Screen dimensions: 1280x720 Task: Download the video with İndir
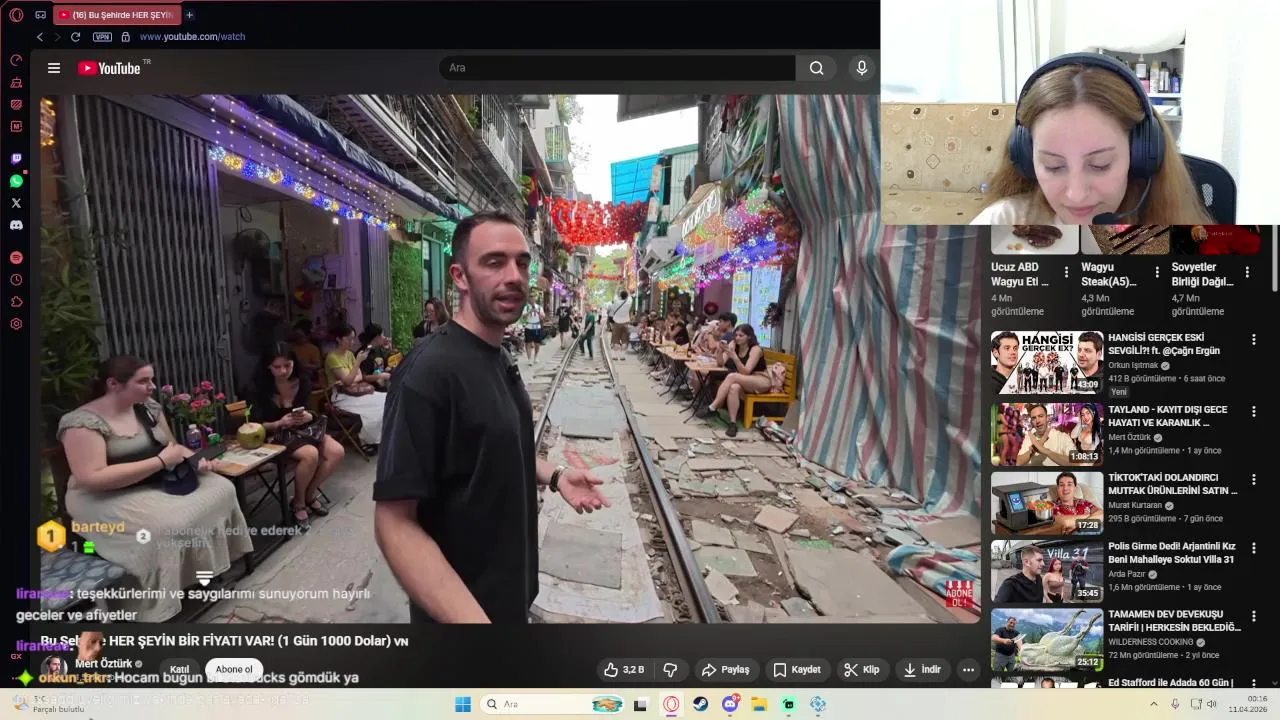coord(922,670)
